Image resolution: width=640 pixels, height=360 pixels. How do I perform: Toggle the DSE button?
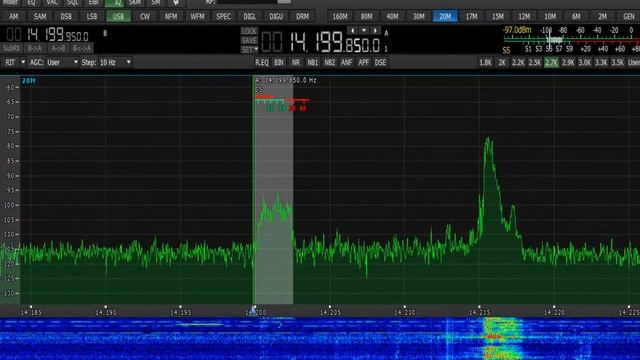click(380, 62)
